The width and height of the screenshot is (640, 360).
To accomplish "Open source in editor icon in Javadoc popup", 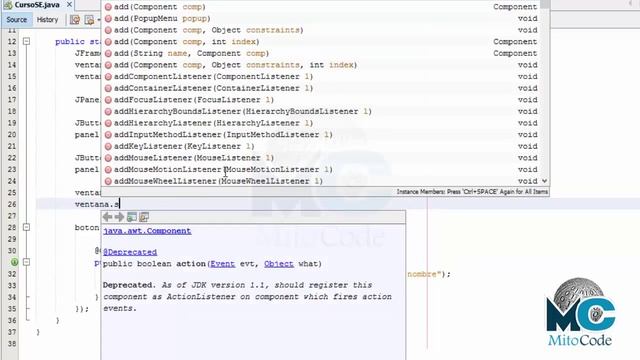I will pos(144,217).
